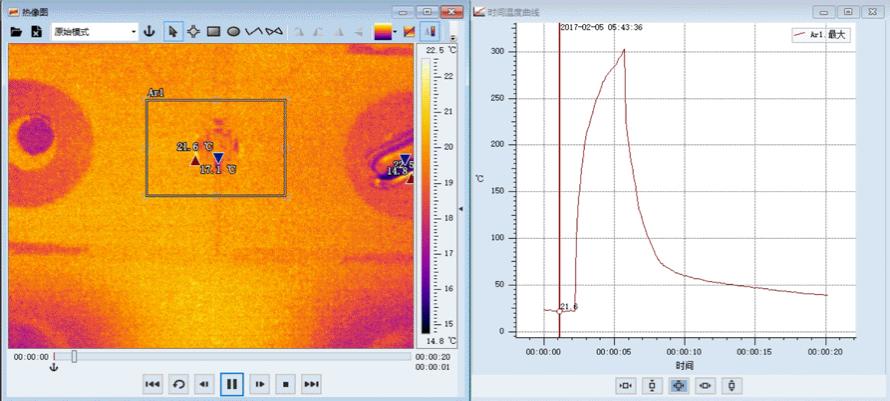
Task: Click the close-file document icon
Action: click(36, 32)
